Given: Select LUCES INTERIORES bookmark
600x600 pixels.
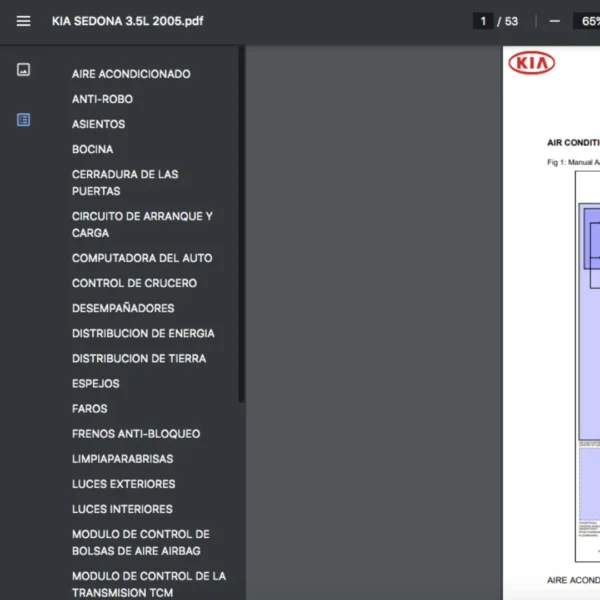Looking at the screenshot, I should click(x=122, y=509).
